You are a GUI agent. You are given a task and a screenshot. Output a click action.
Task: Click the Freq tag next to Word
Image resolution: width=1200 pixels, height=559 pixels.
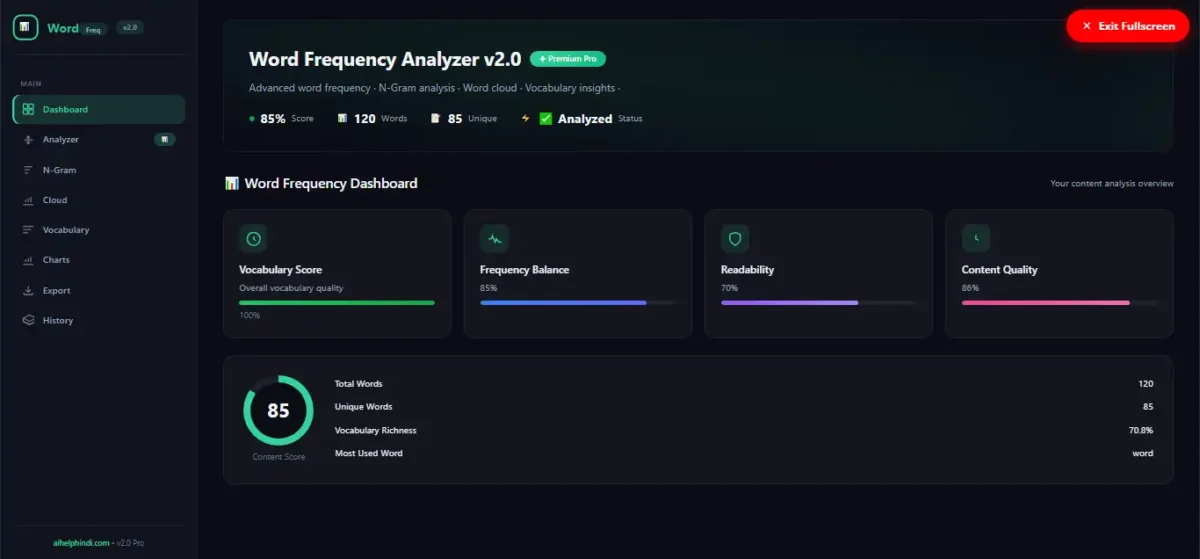tap(94, 30)
